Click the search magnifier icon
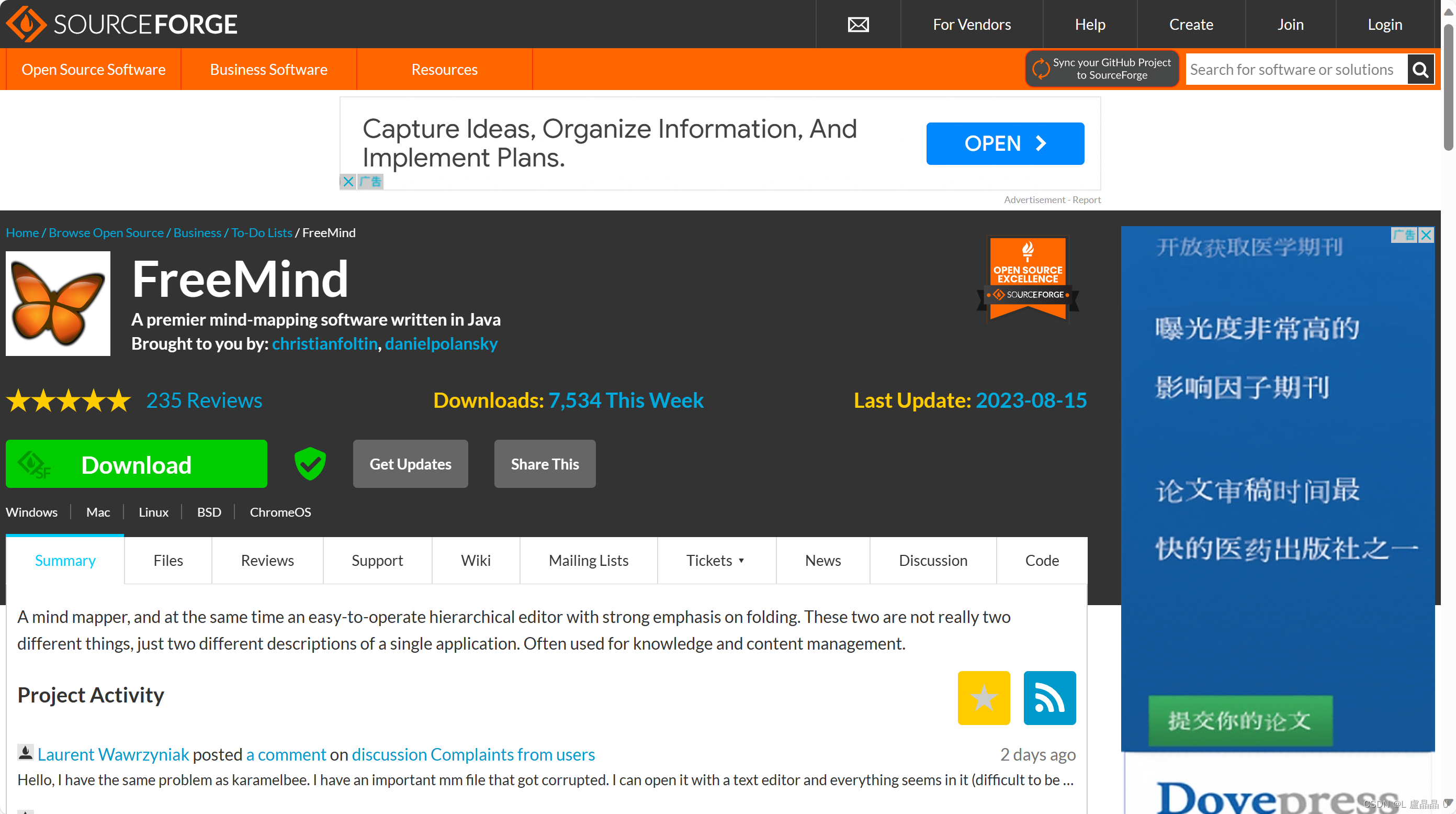Screen dimensions: 1456x814 coord(1420,70)
